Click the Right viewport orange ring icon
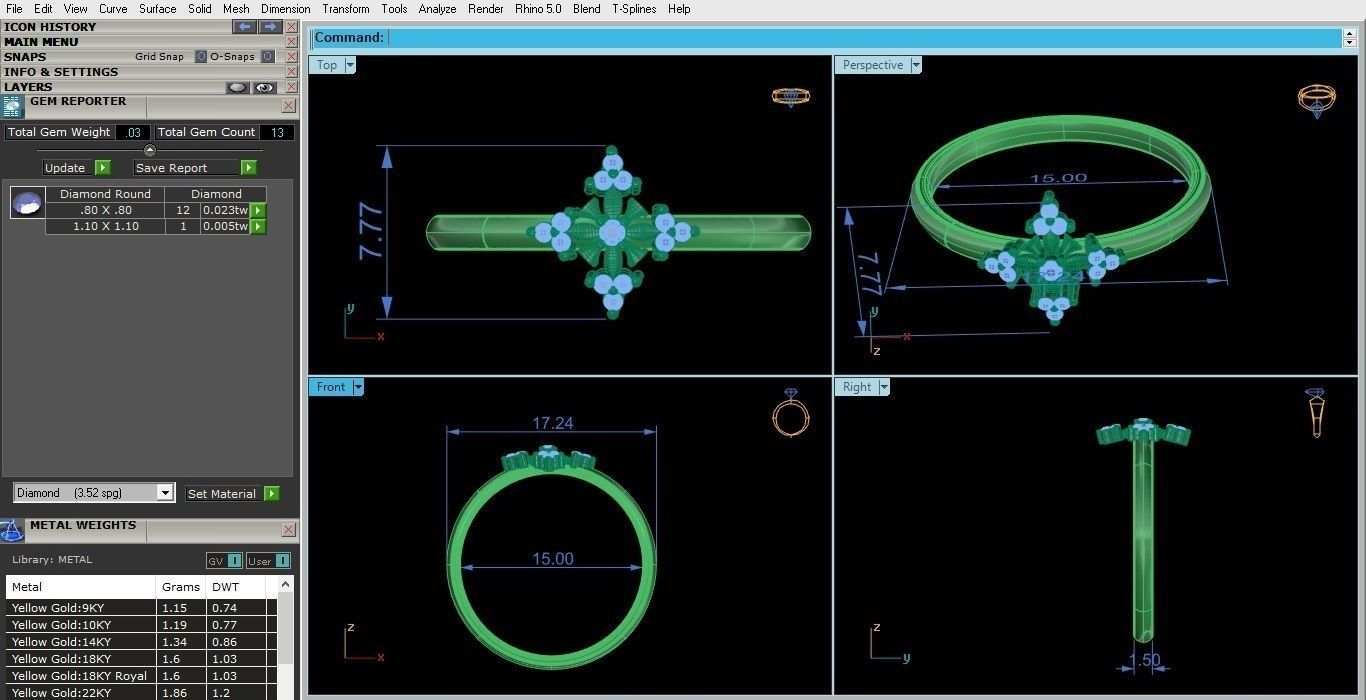Screen dimensions: 1366x700 coord(1315,413)
